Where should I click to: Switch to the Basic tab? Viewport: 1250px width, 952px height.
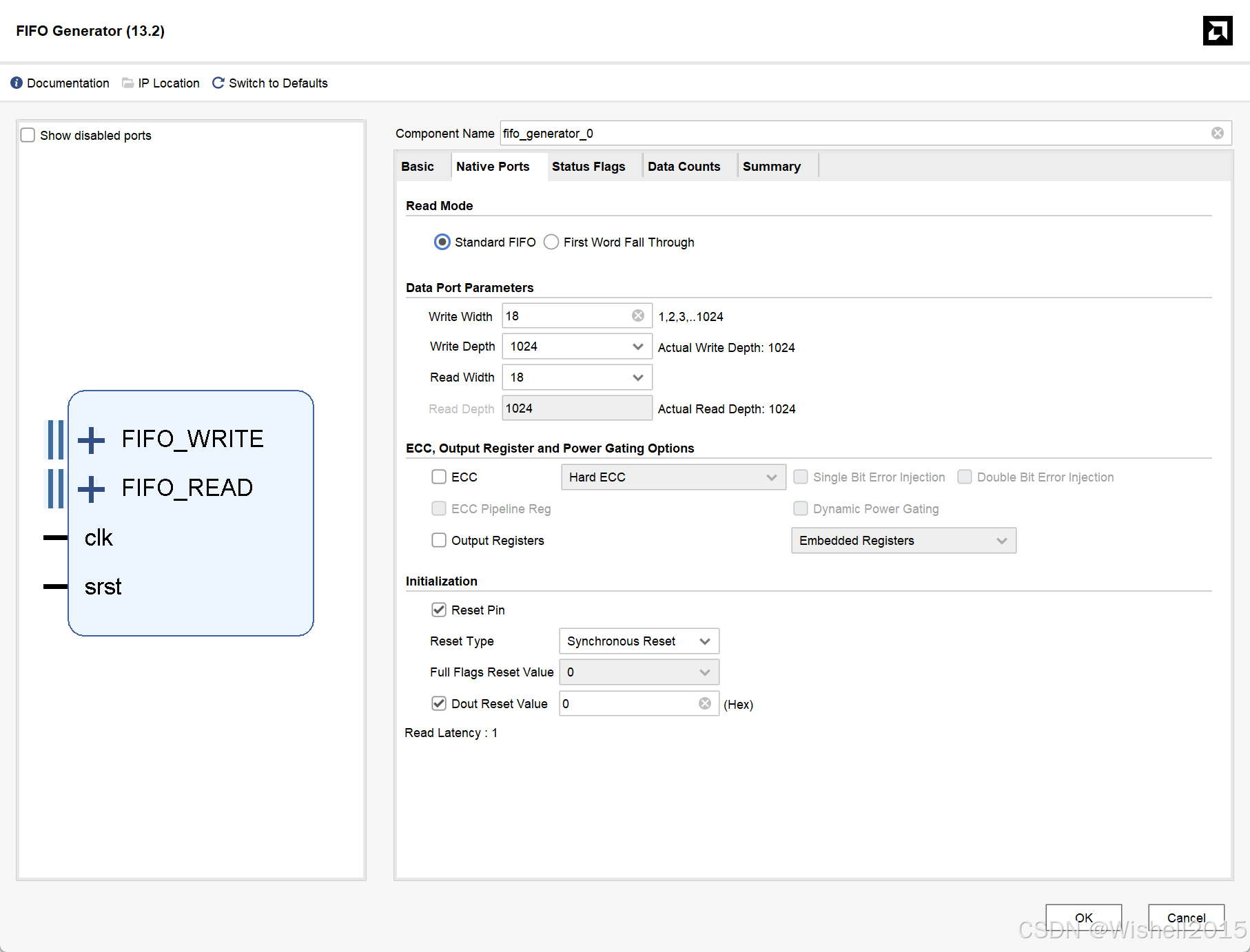pyautogui.click(x=418, y=167)
